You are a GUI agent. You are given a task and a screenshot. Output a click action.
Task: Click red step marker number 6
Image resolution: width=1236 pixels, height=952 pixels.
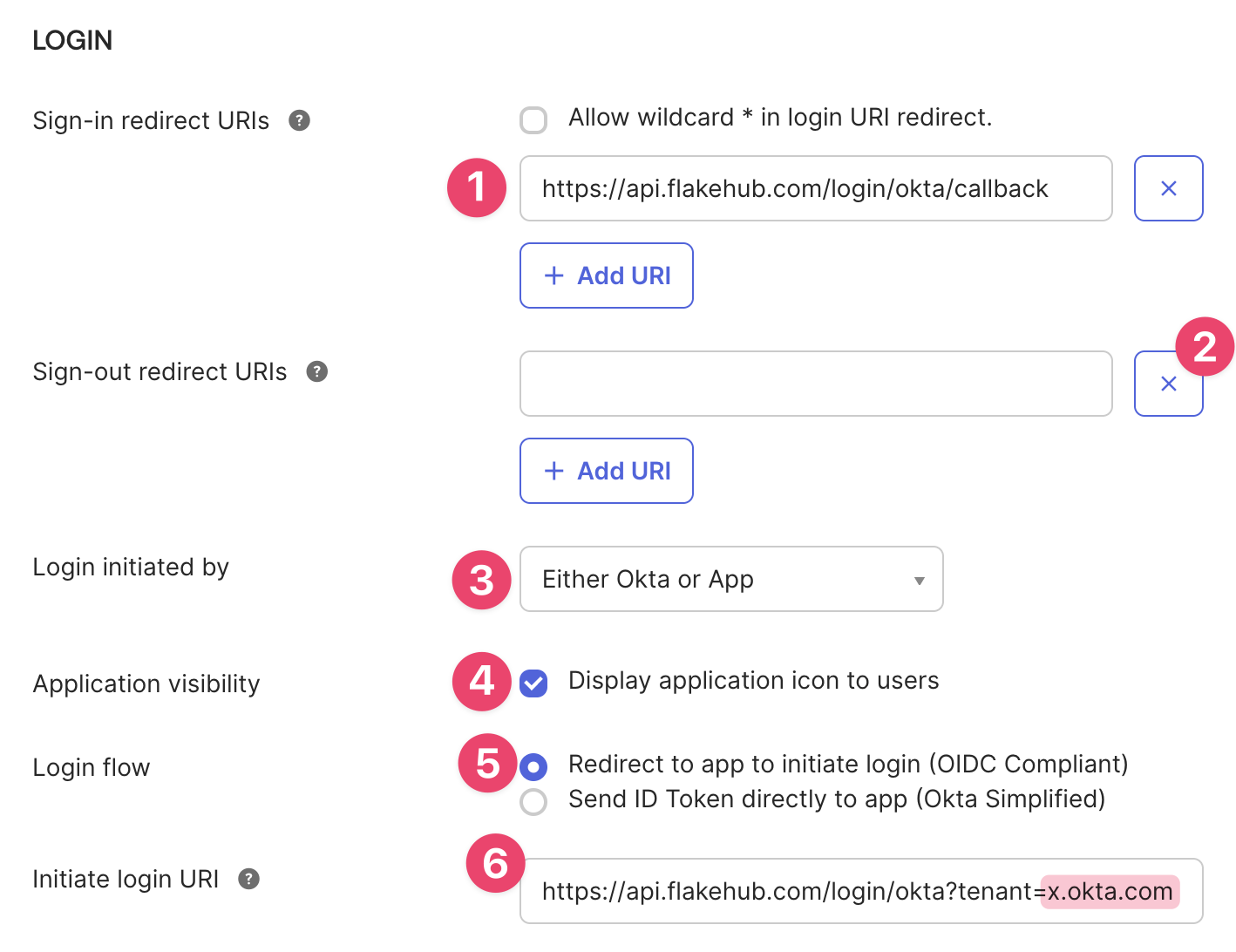pos(495,864)
